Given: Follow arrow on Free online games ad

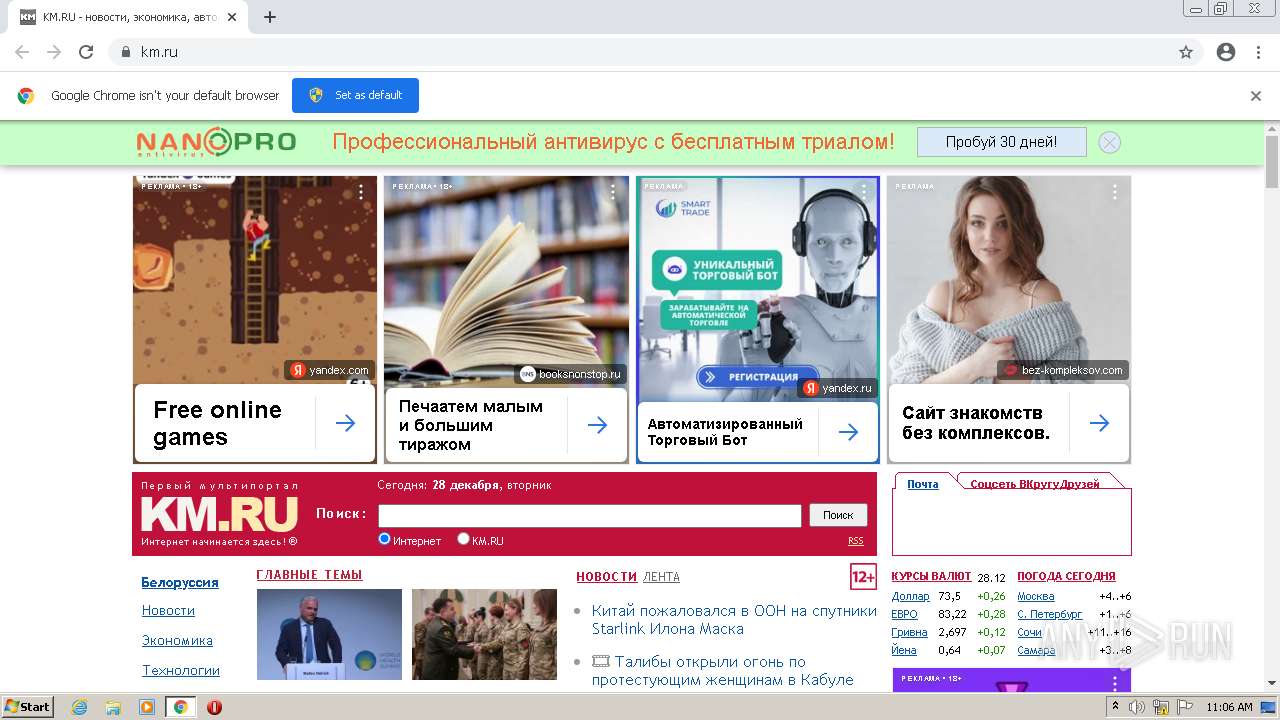Looking at the screenshot, I should 346,423.
